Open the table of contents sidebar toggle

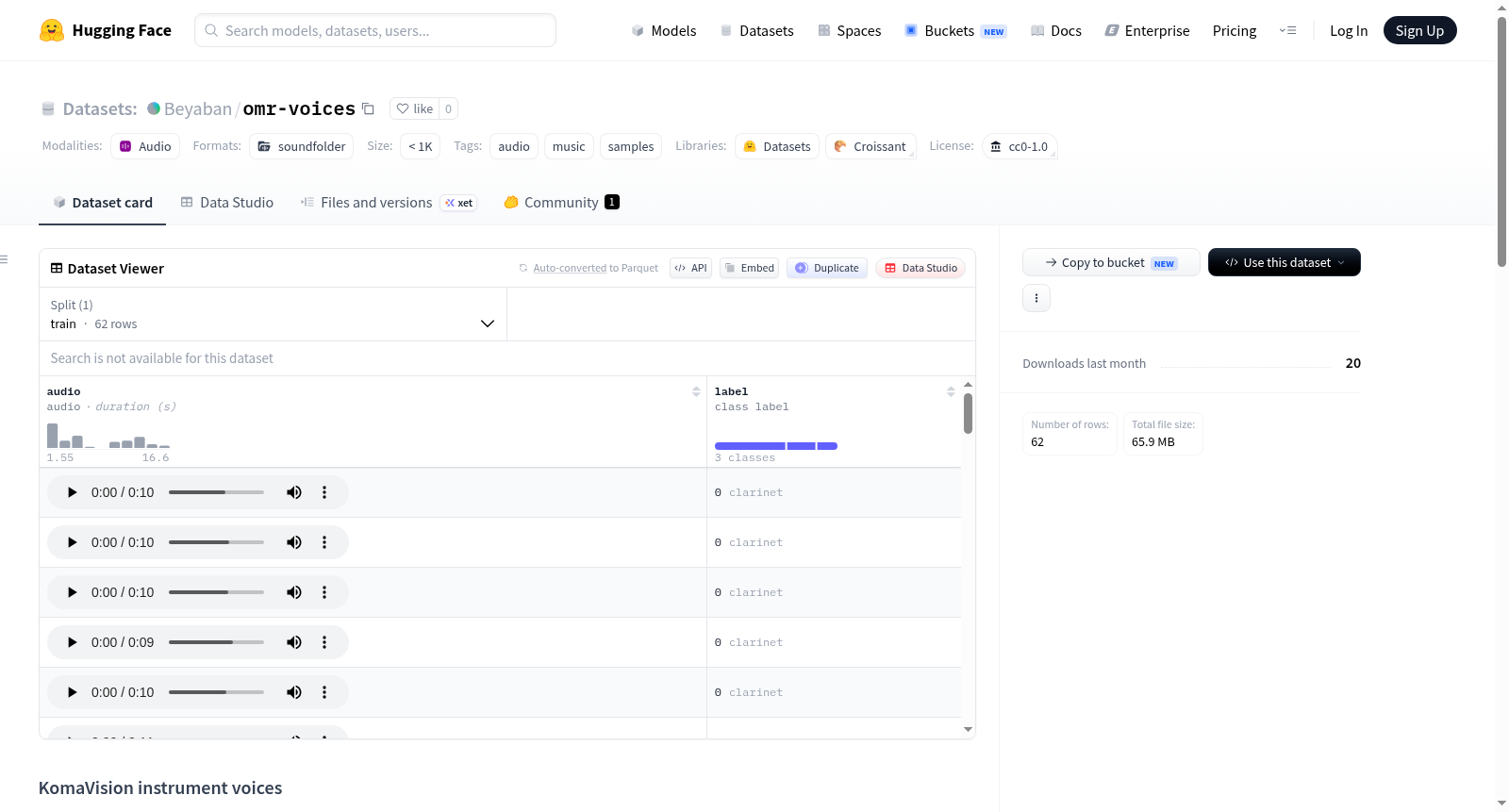click(x=5, y=259)
